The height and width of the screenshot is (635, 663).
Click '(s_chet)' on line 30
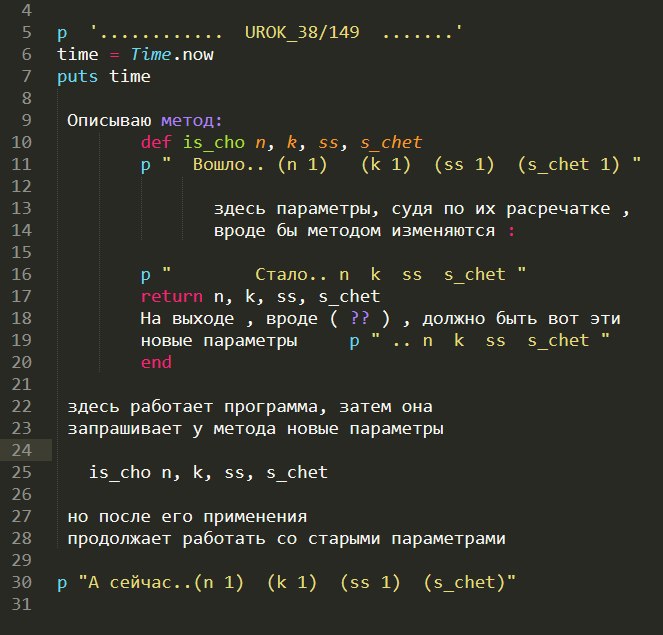[x=465, y=583]
